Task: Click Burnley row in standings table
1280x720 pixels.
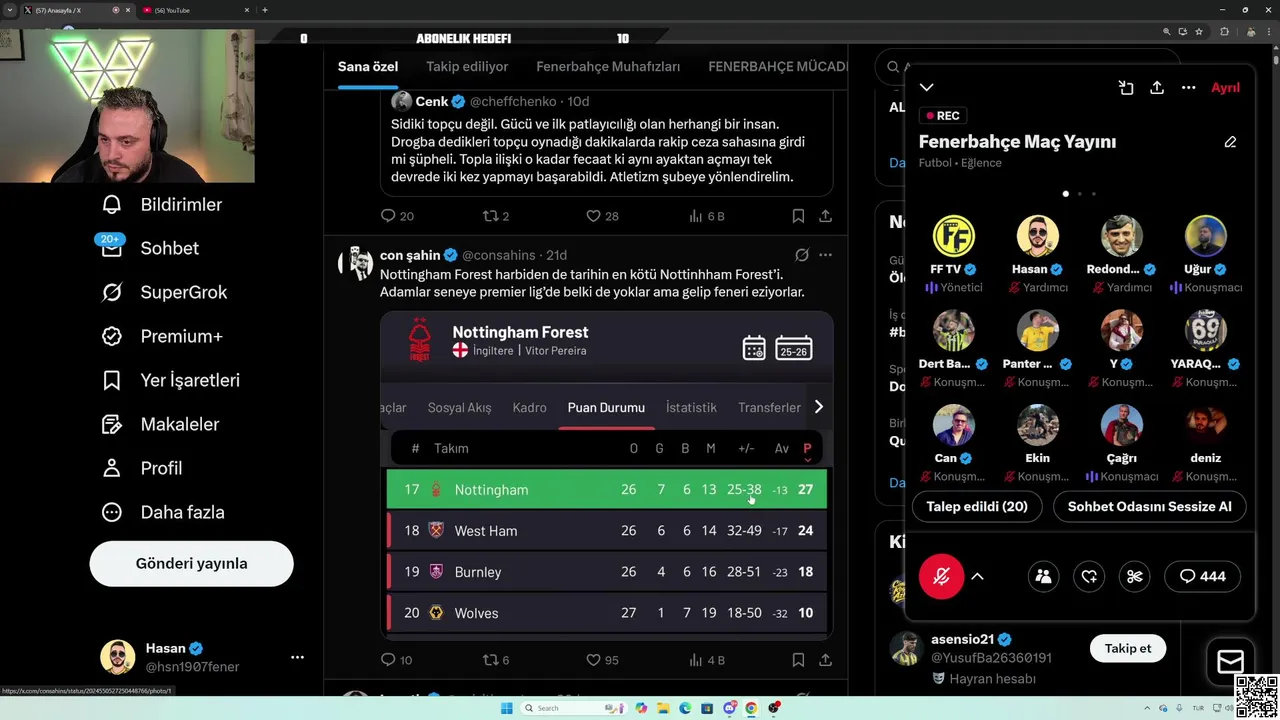Action: (607, 572)
